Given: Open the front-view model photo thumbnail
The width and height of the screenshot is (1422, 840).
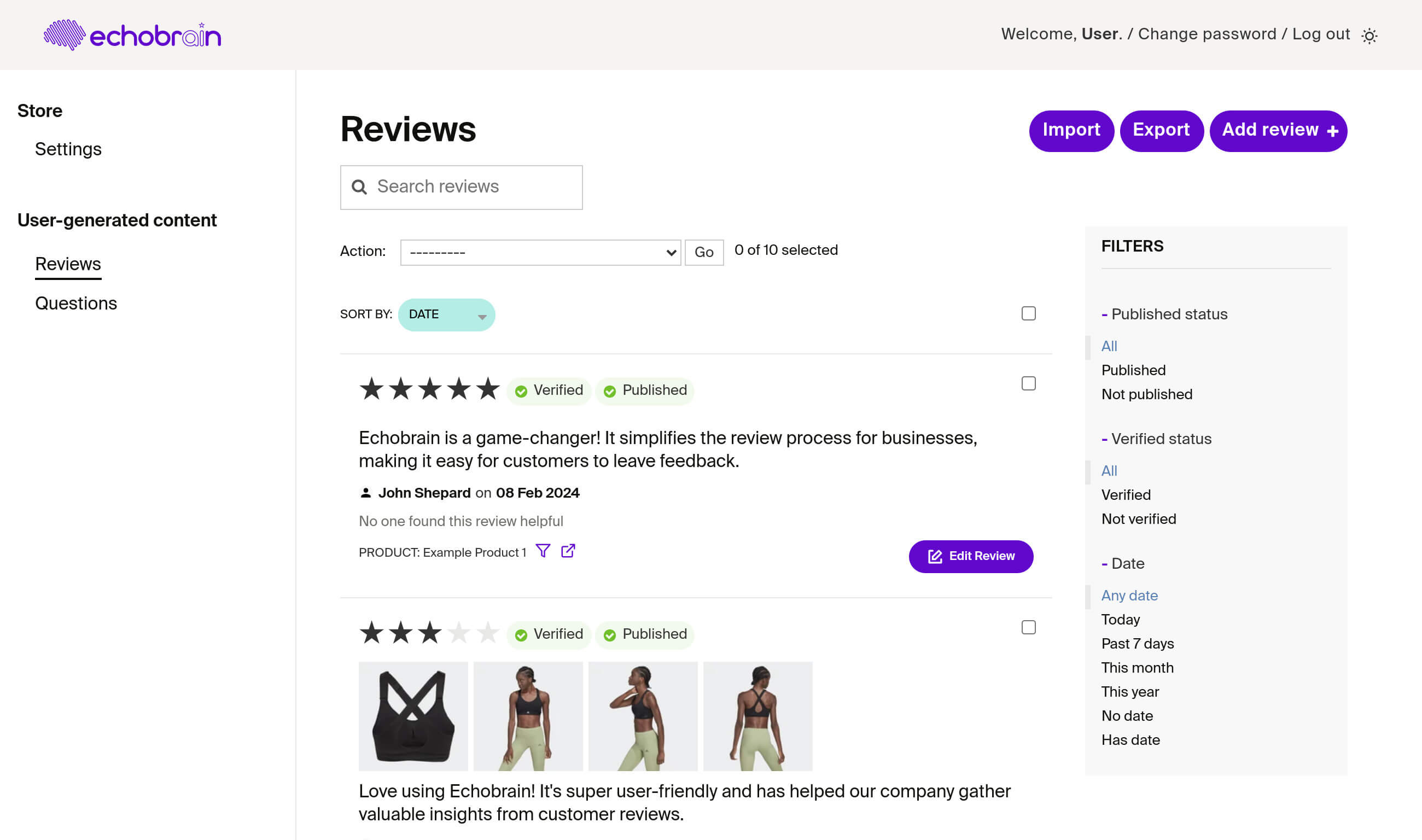Looking at the screenshot, I should [528, 716].
